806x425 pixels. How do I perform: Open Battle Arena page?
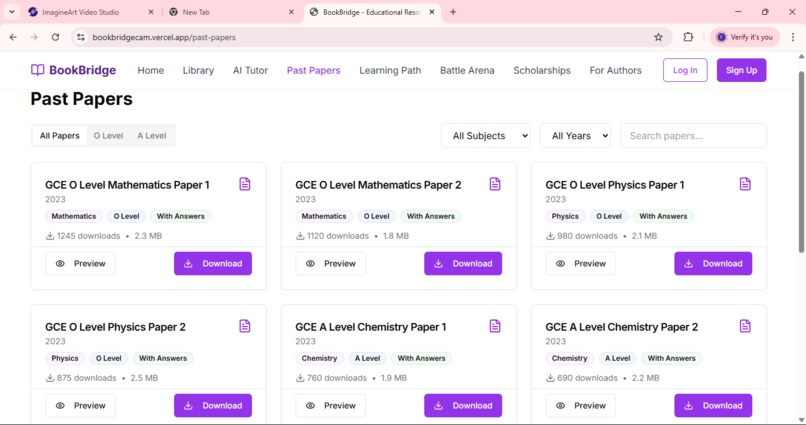(x=467, y=70)
